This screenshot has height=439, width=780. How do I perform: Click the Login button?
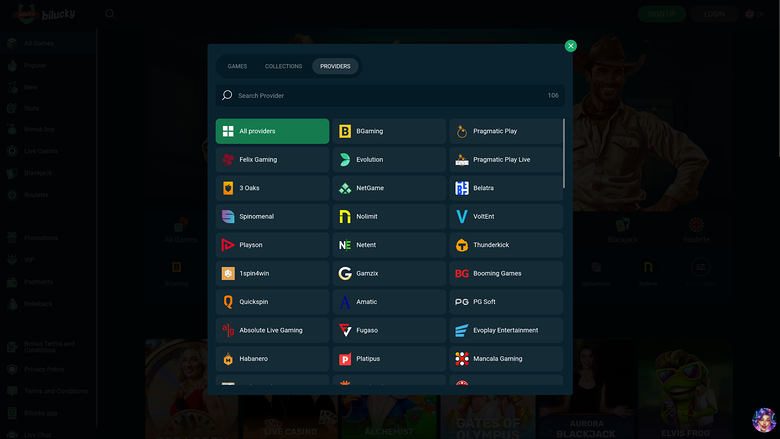714,14
